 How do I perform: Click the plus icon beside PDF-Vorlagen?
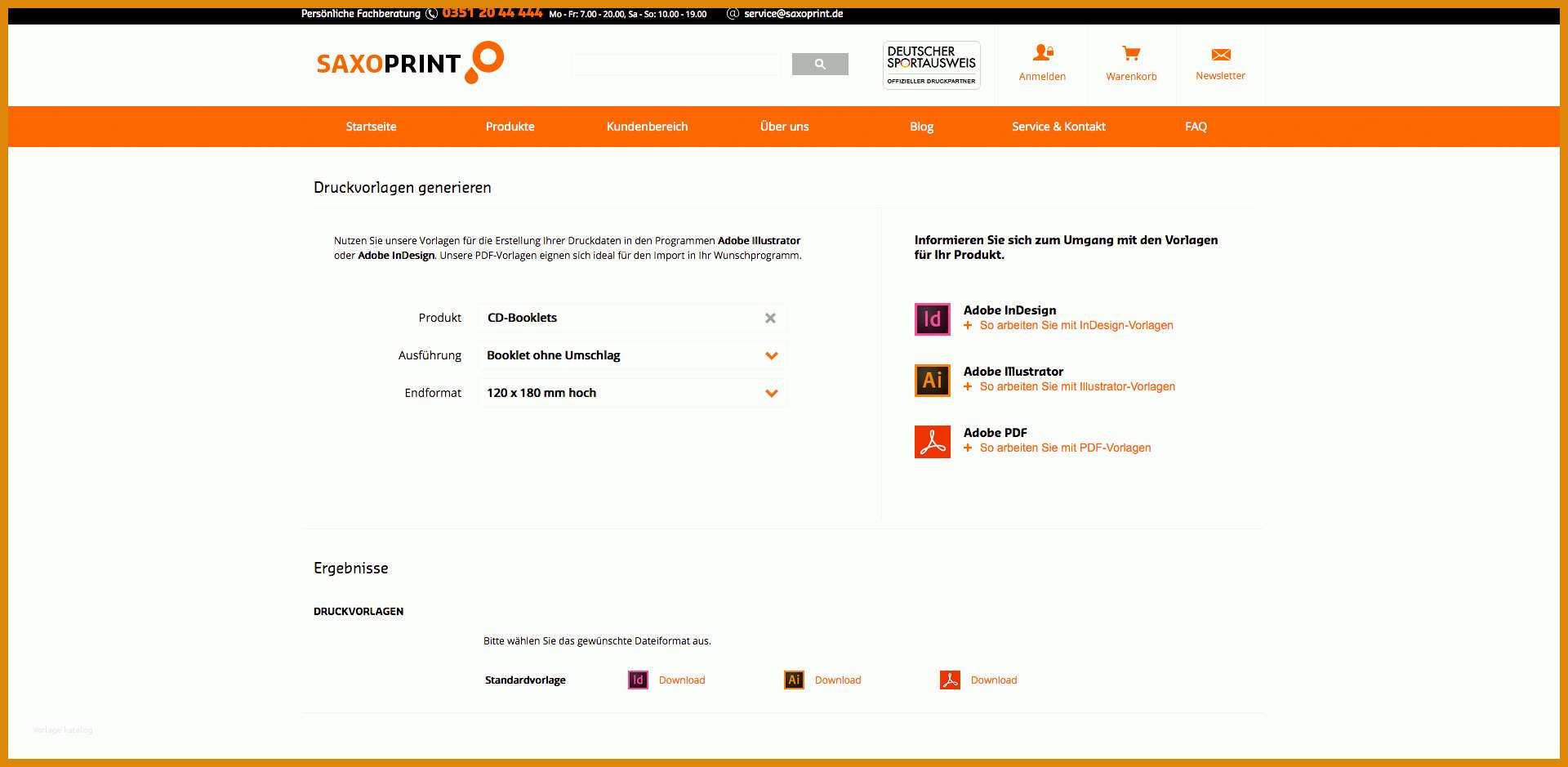[x=968, y=448]
